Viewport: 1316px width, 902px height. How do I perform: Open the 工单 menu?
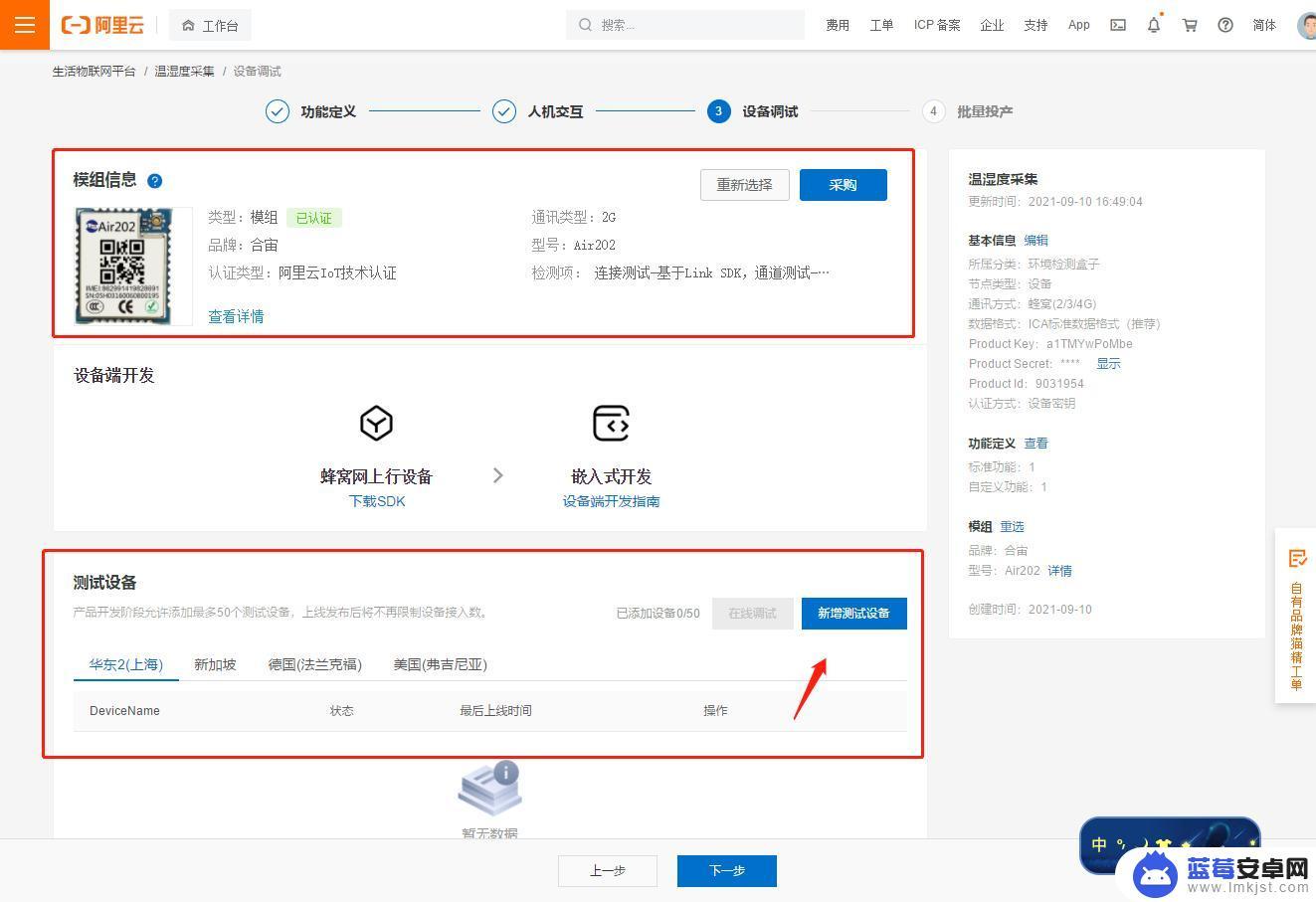pos(881,25)
